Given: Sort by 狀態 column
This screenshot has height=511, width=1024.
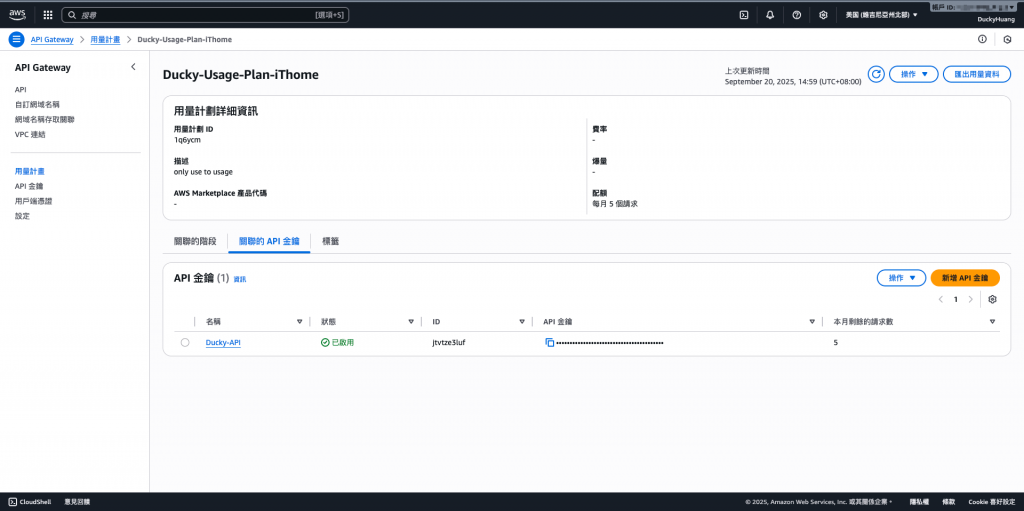Looking at the screenshot, I should coord(411,321).
